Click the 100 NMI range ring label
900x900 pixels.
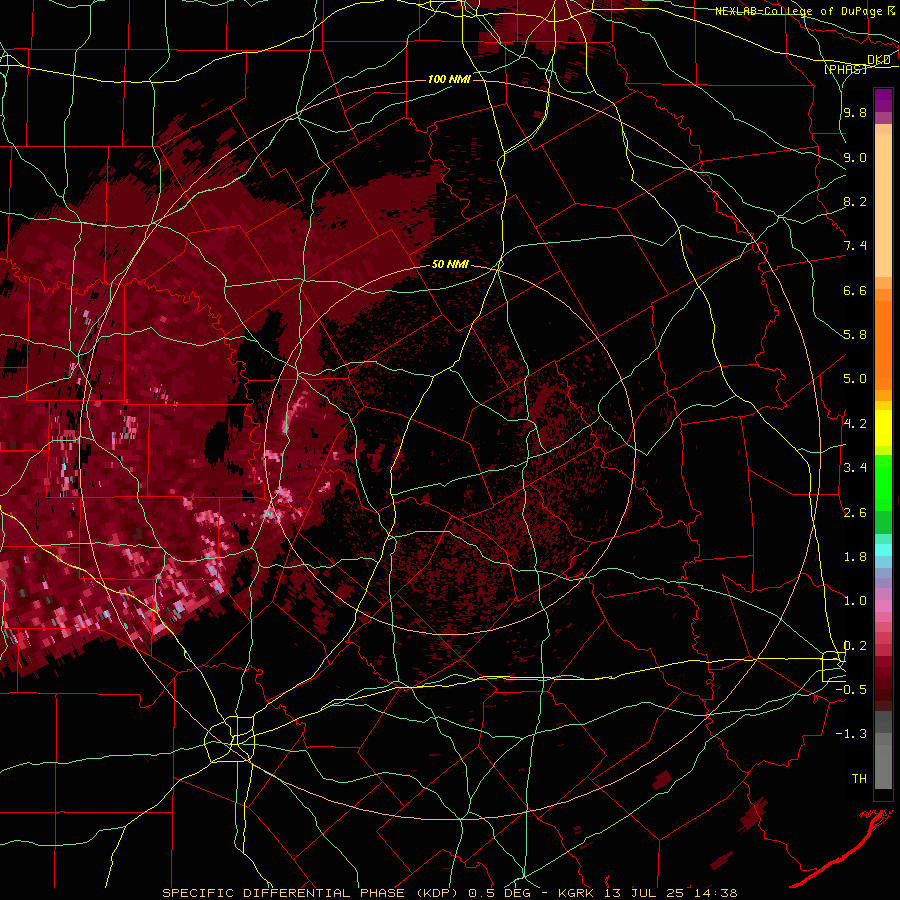[449, 79]
